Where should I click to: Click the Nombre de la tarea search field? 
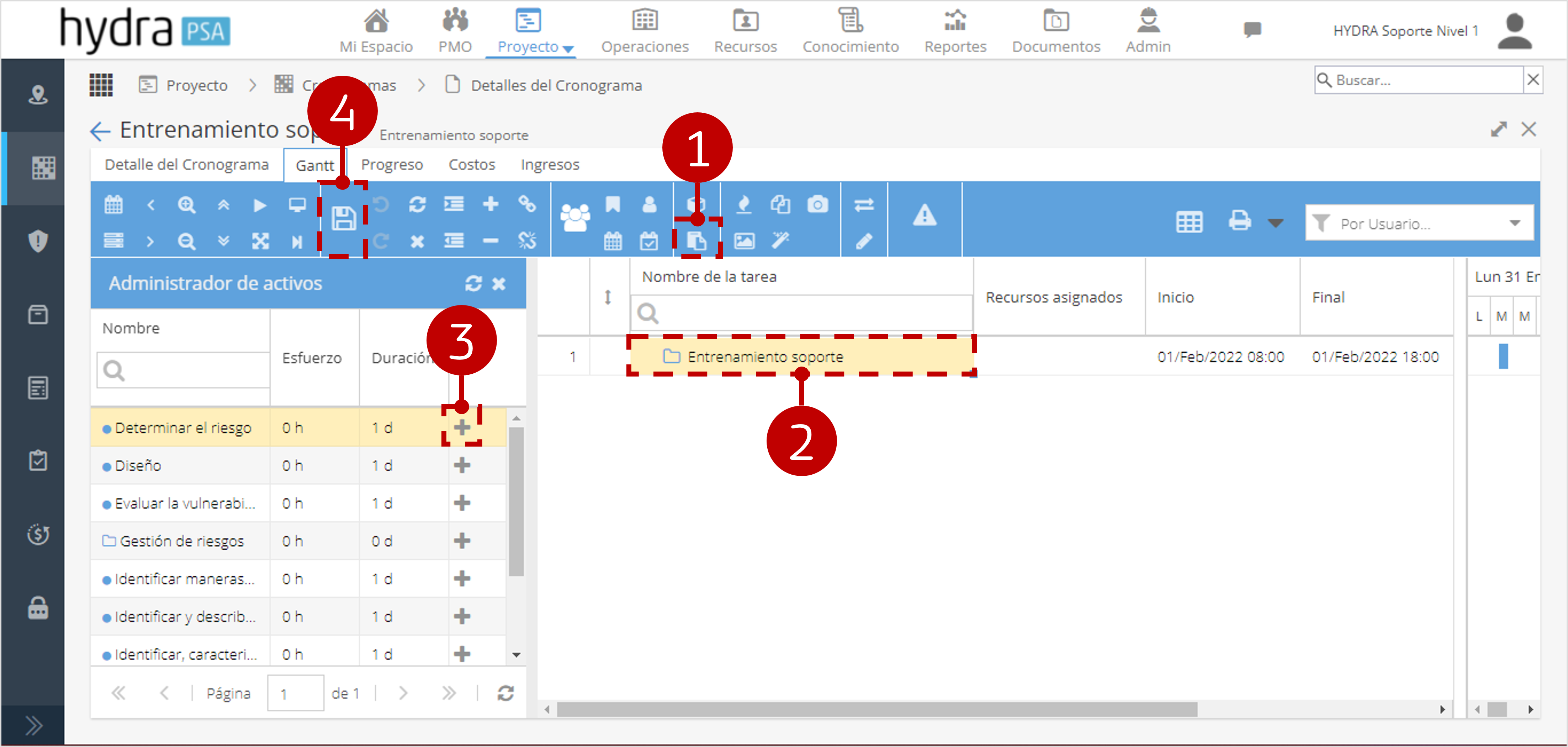point(801,313)
